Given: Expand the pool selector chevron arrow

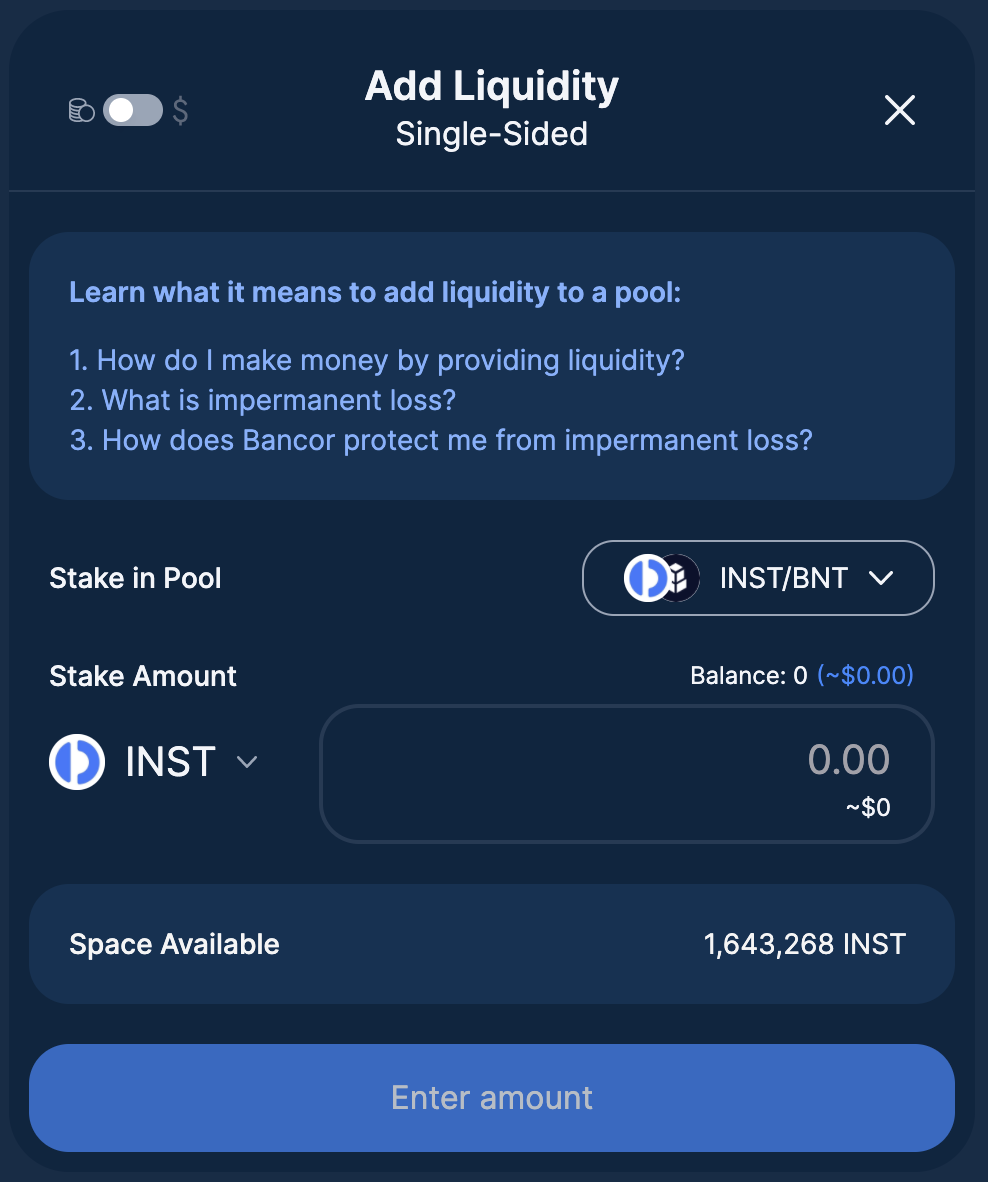Looking at the screenshot, I should tap(881, 578).
